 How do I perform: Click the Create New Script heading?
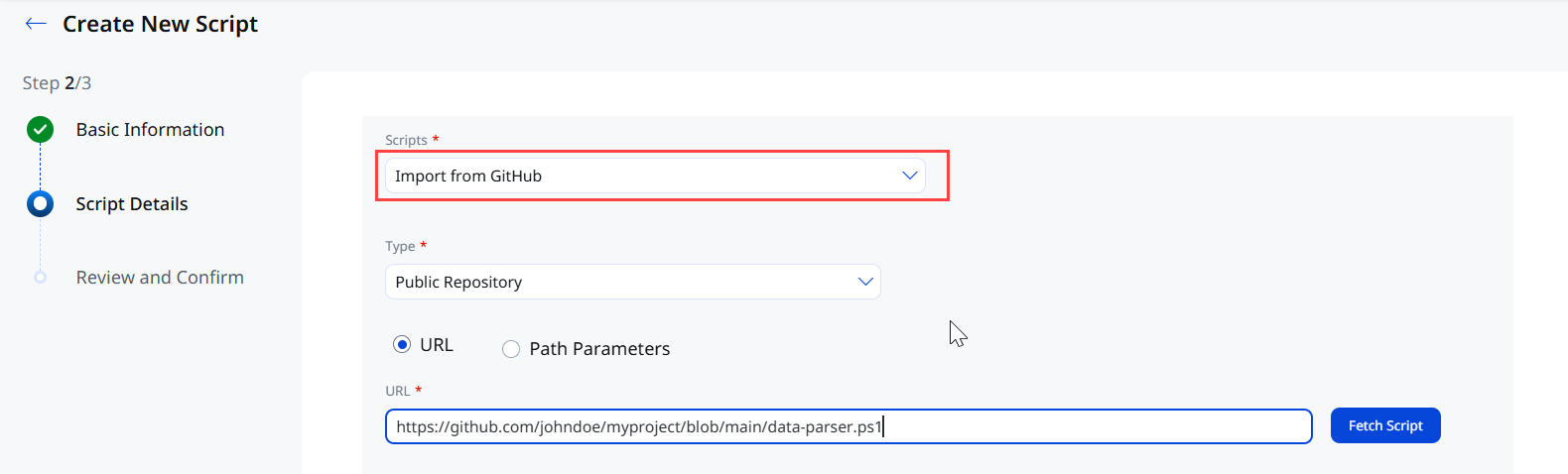(x=160, y=24)
